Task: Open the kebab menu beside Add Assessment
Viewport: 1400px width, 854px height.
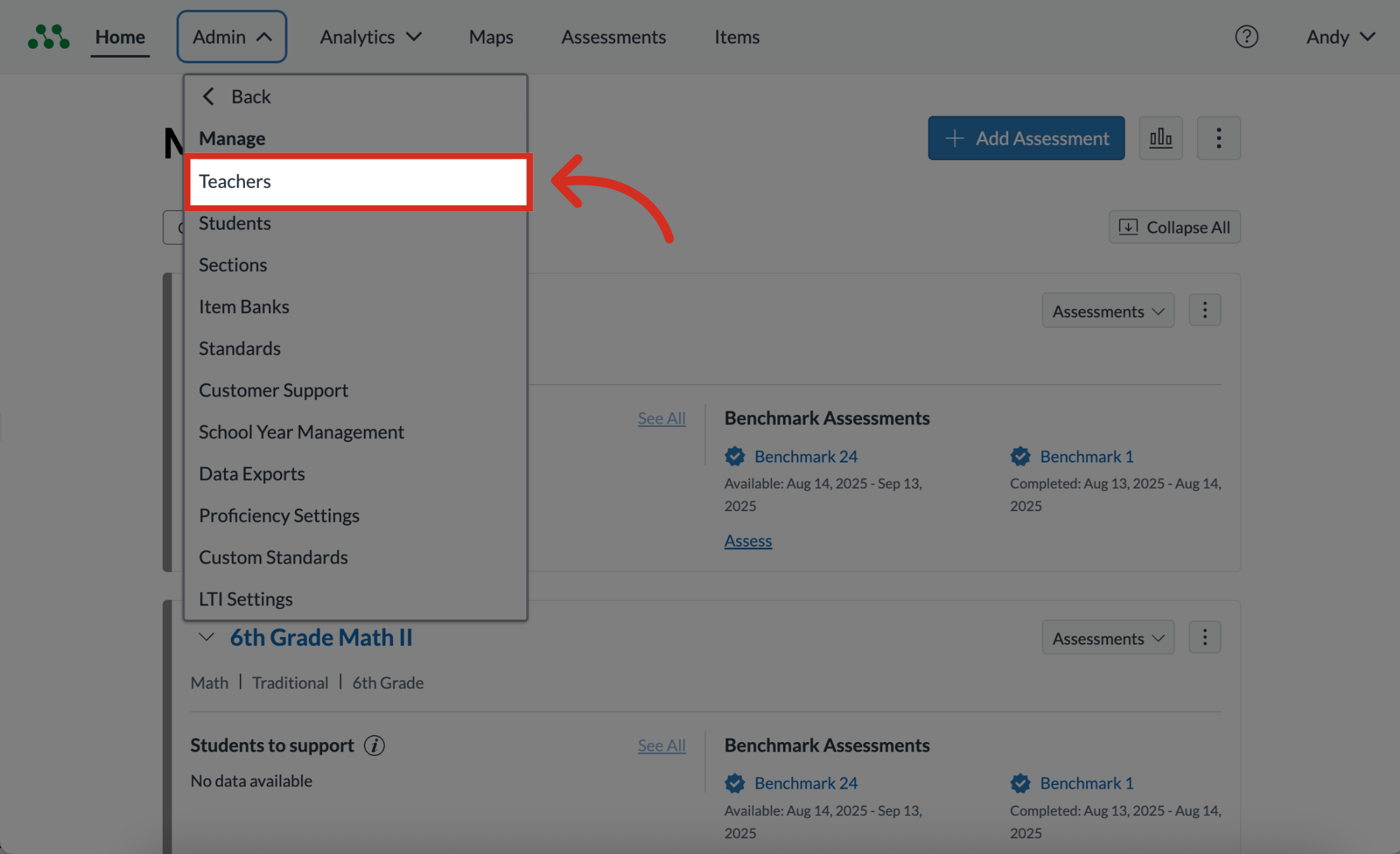Action: 1218,138
